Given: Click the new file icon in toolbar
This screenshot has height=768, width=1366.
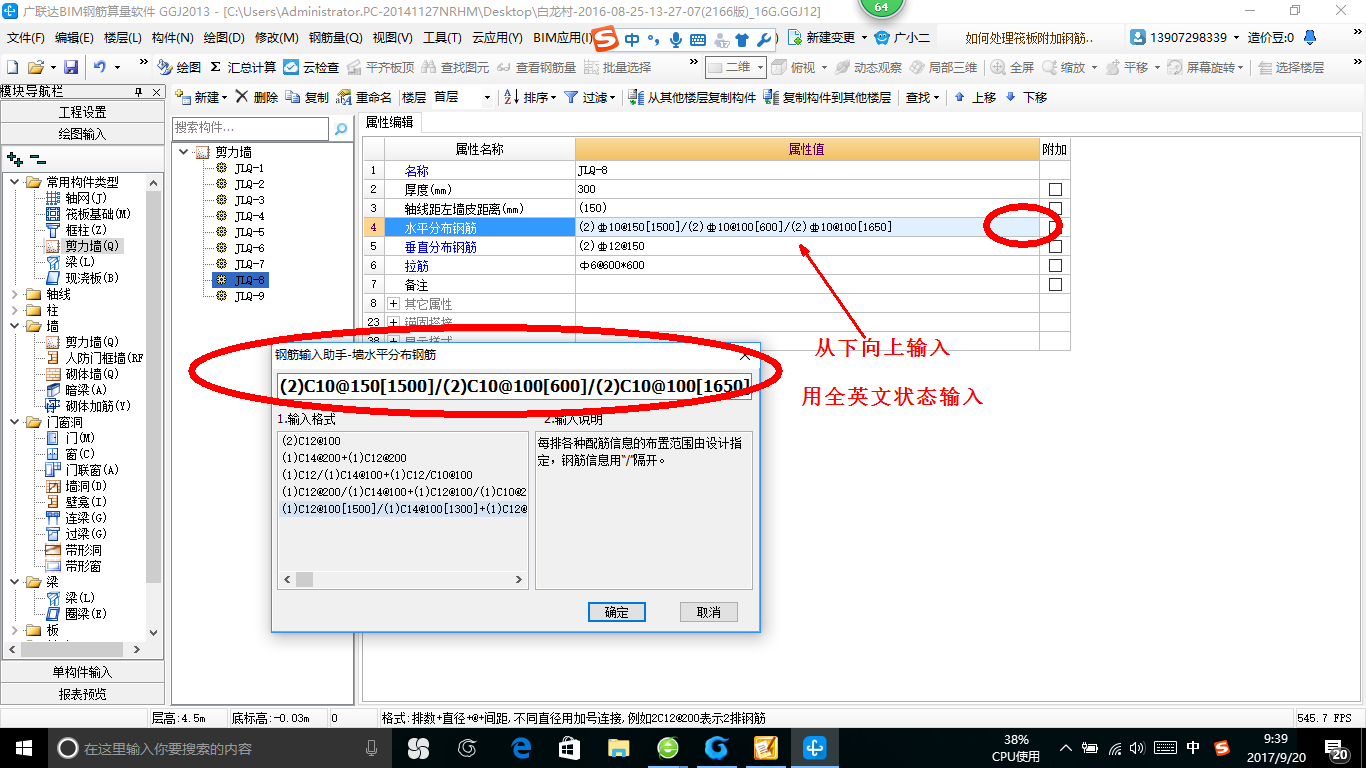Looking at the screenshot, I should click(x=12, y=67).
